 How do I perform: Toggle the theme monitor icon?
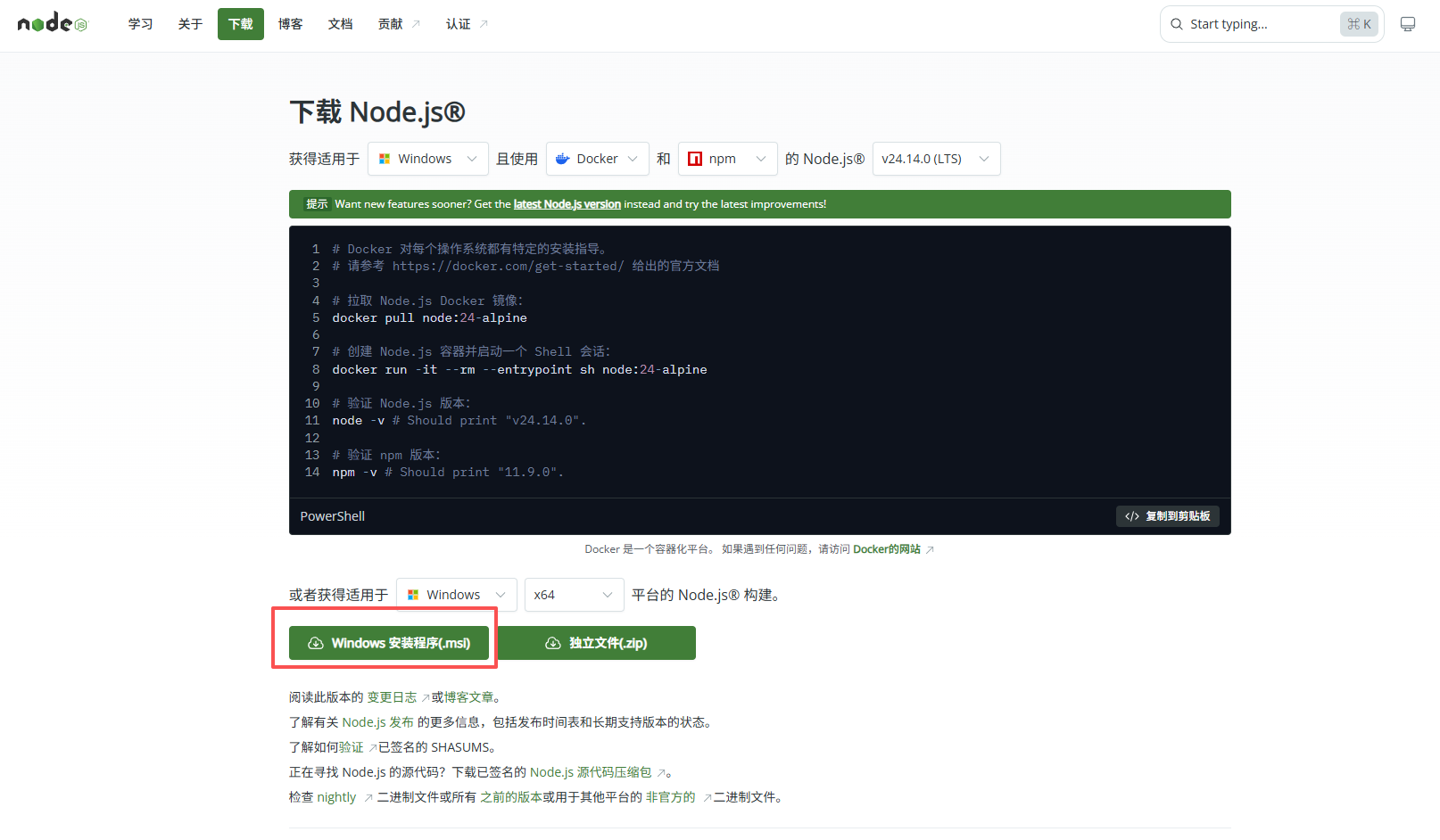(x=1408, y=24)
